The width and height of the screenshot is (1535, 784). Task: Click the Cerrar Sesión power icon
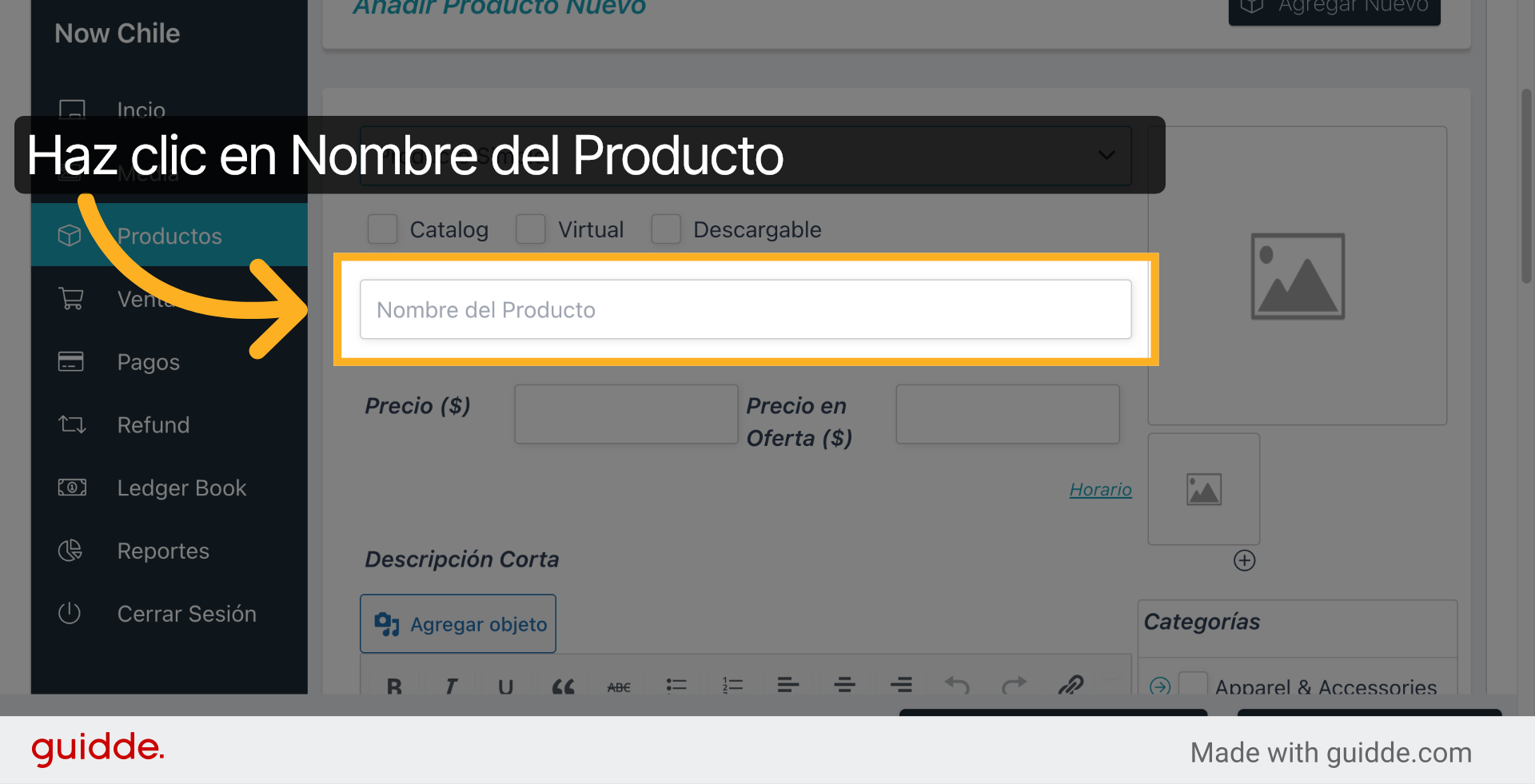70,613
